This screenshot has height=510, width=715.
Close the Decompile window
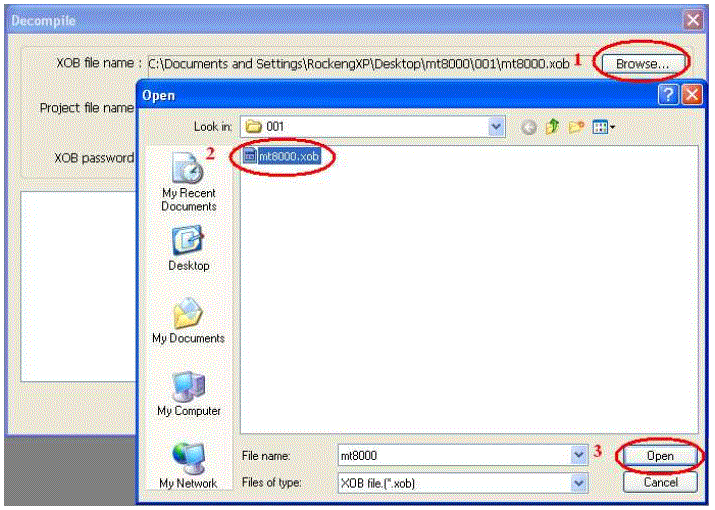point(692,20)
